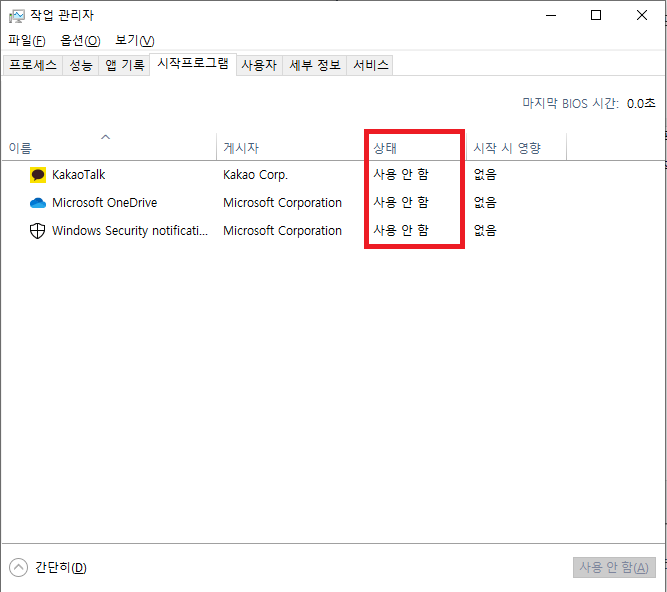
Task: Click the Windows Security shield icon
Action: coord(37,231)
